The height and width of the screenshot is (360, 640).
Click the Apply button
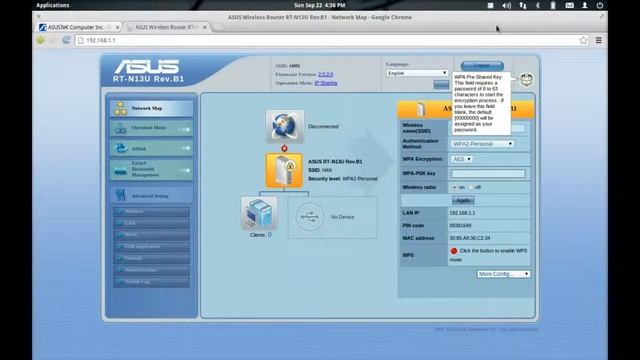pyautogui.click(x=463, y=200)
